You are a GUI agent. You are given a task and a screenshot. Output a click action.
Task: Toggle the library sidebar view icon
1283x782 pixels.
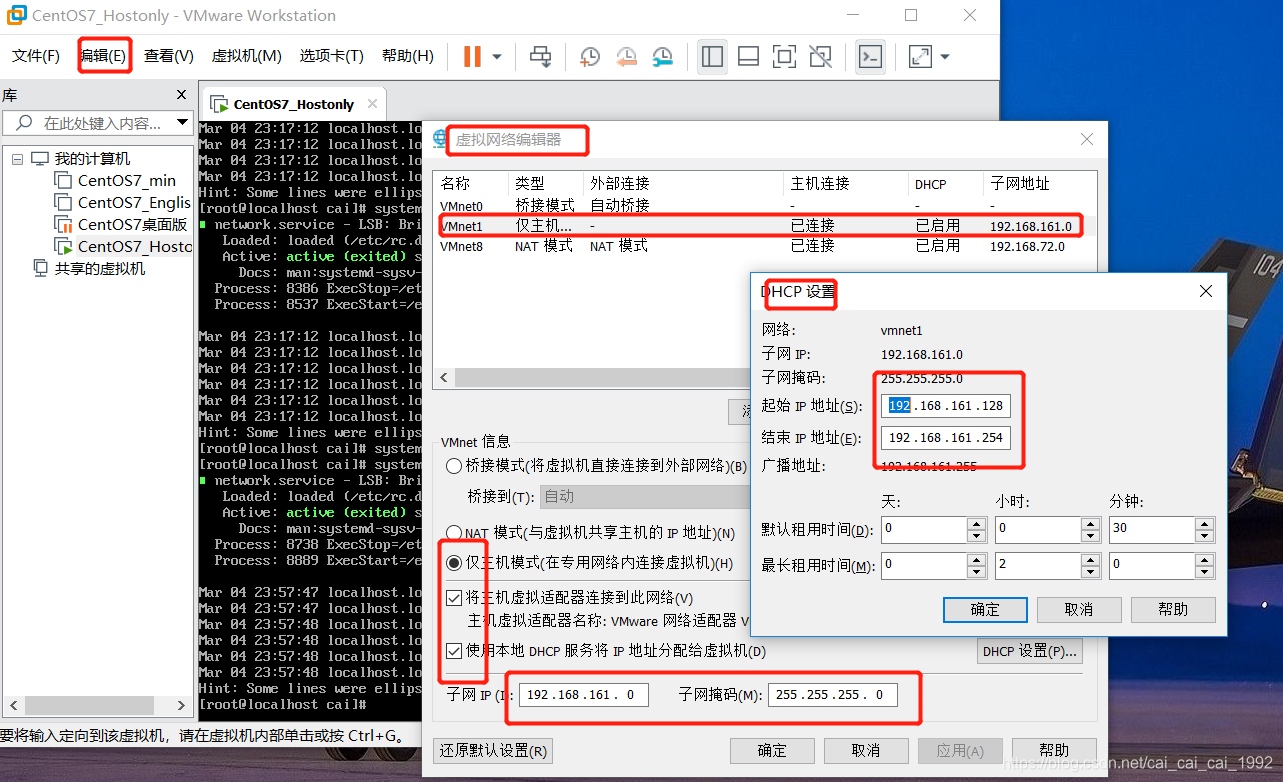pyautogui.click(x=712, y=57)
